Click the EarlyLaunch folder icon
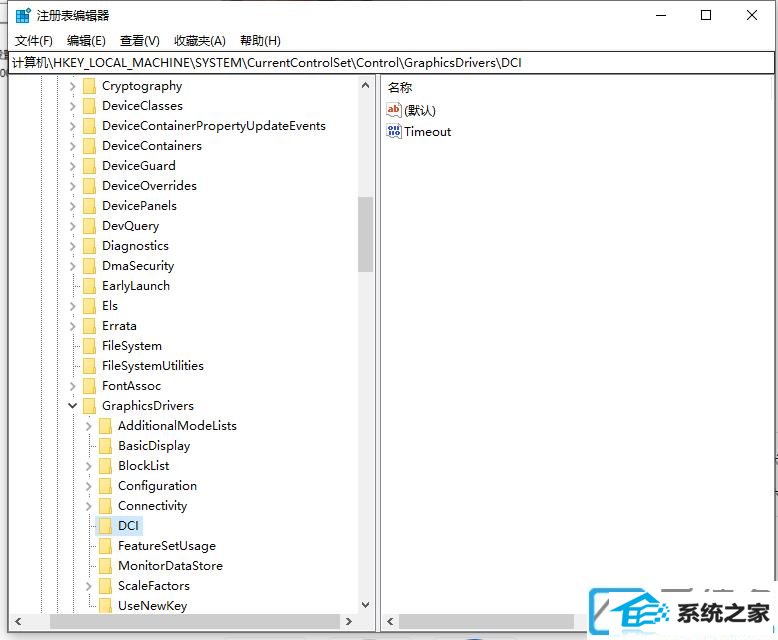 (89, 286)
